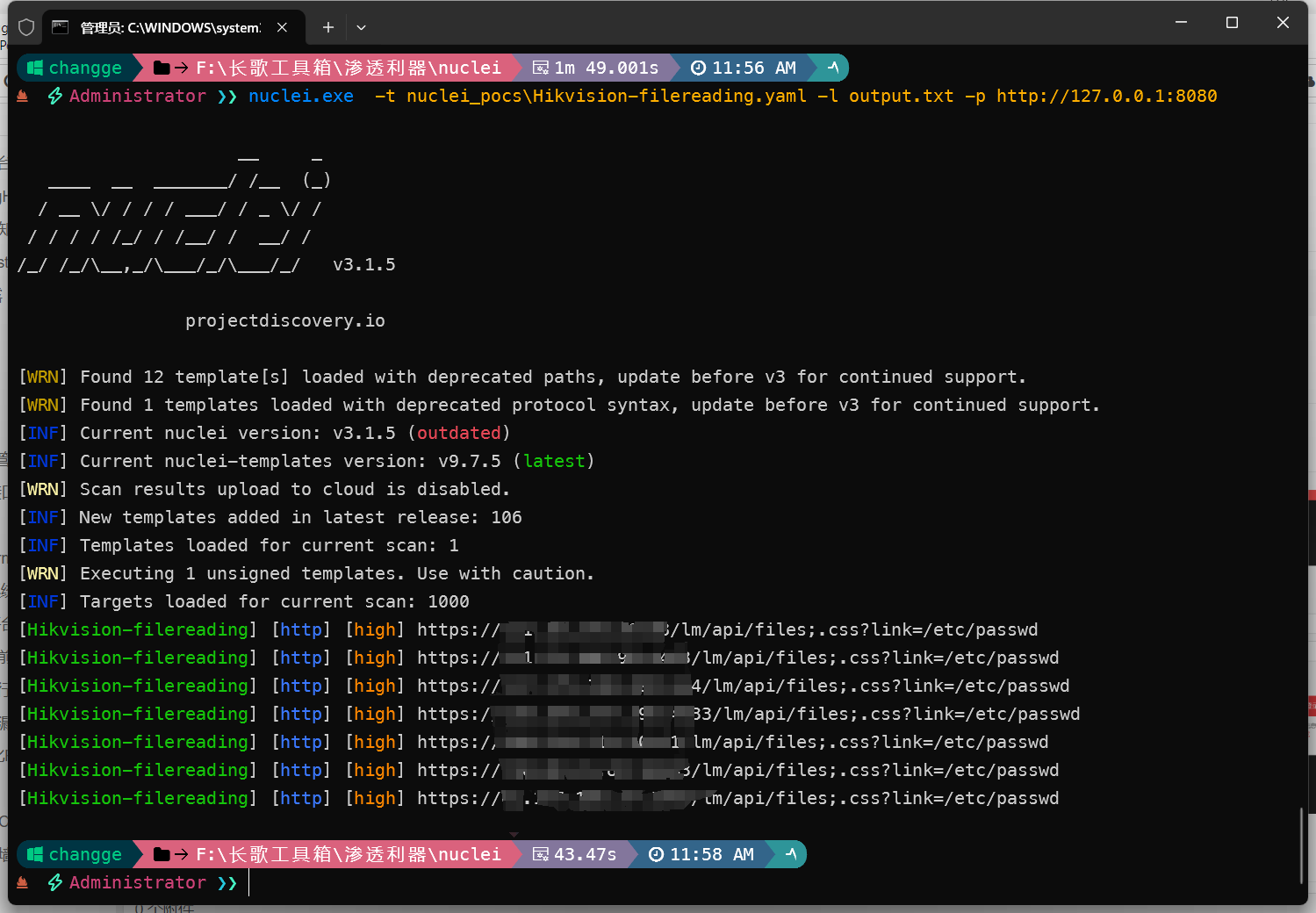
Task: Click the [http] tag in second result row
Action: 301,658
